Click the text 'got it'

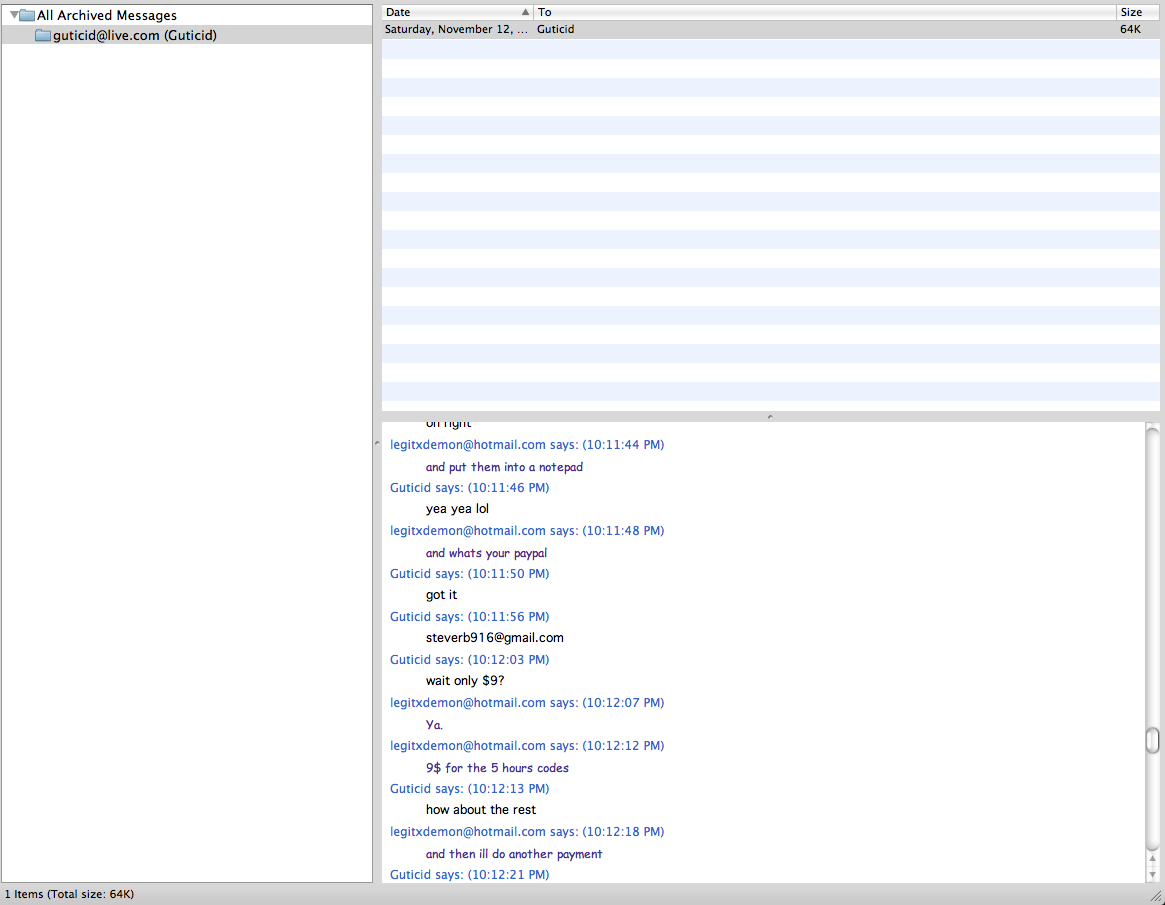(x=441, y=595)
